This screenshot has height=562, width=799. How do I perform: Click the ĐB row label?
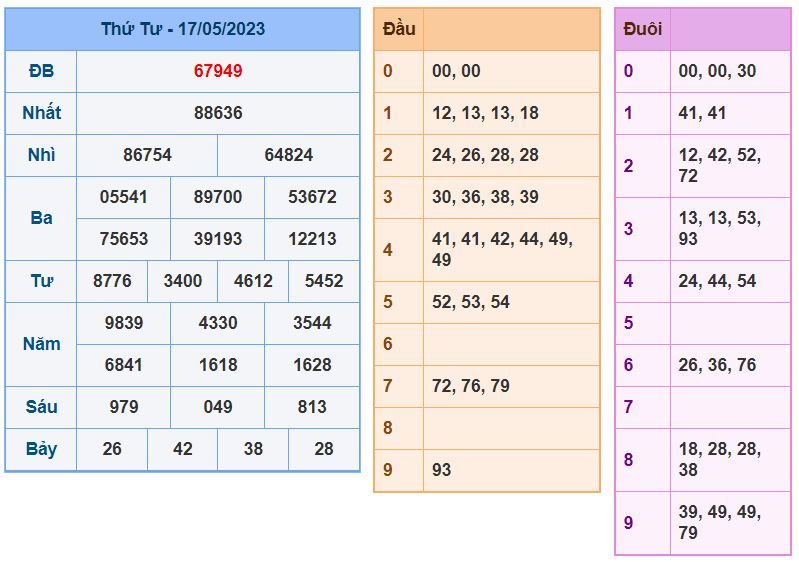(41, 71)
